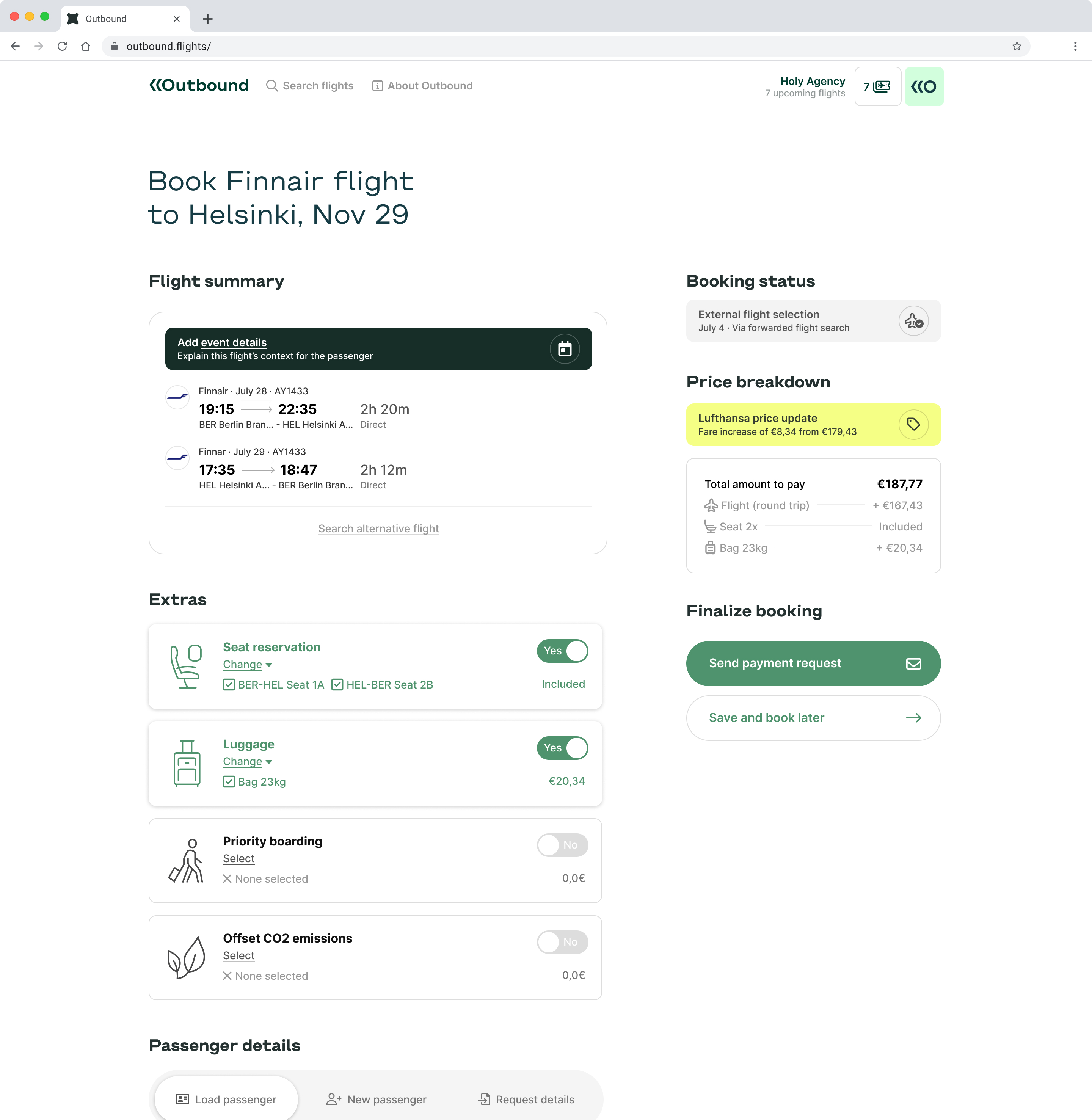
Task: Open the Search flights nav item
Action: (x=310, y=85)
